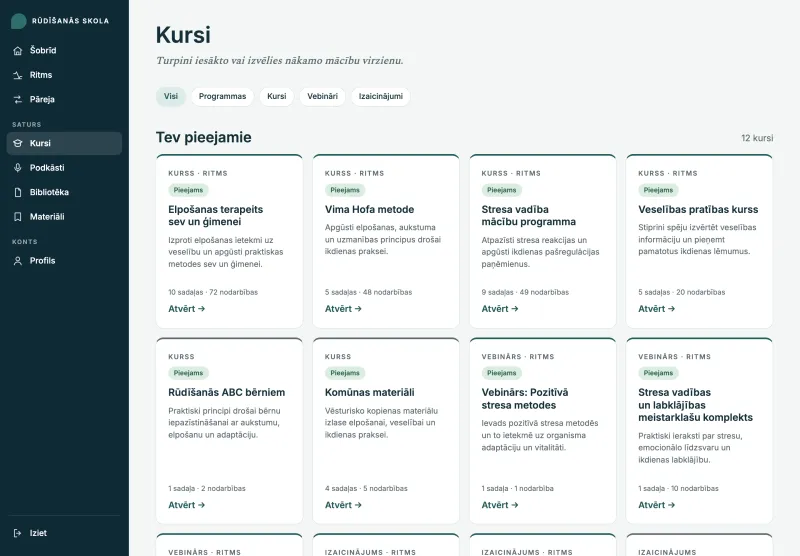Click Stresa vadības un labklājības meistarklašu title
Screen dimensions: 800x556
pos(695,405)
